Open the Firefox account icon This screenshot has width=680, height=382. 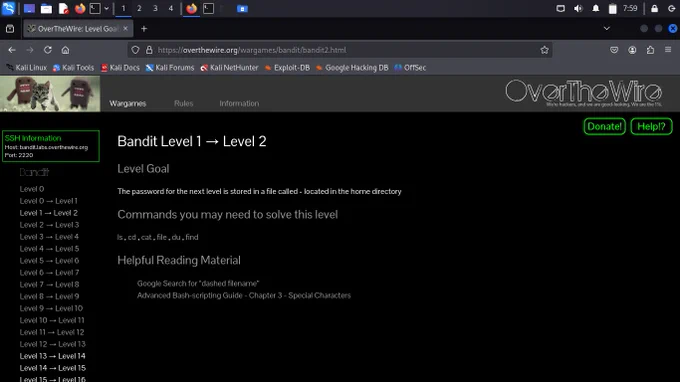click(x=632, y=50)
